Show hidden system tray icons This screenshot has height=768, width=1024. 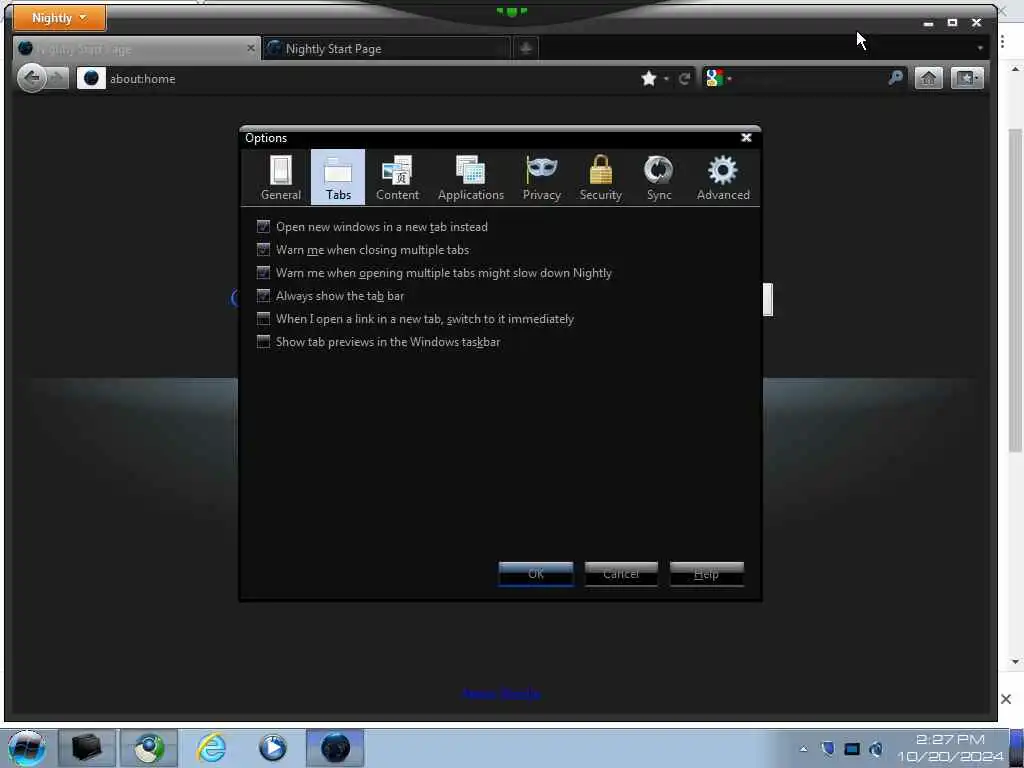[x=803, y=749]
